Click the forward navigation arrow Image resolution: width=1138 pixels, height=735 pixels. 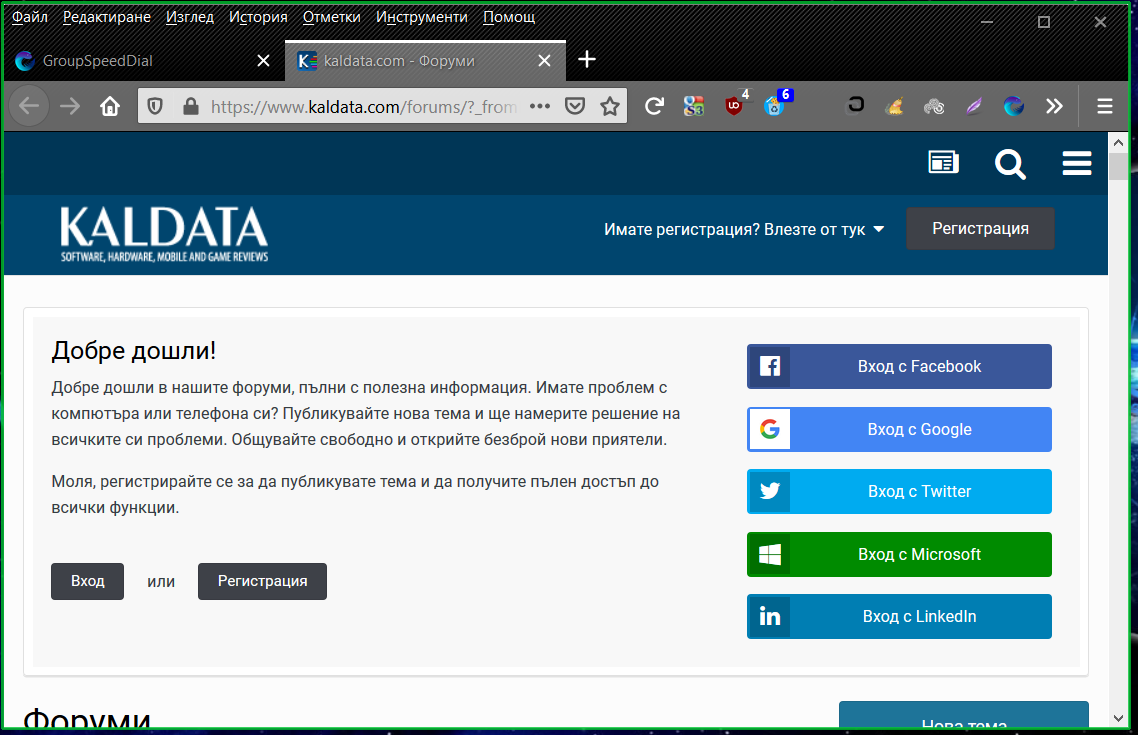(x=70, y=107)
